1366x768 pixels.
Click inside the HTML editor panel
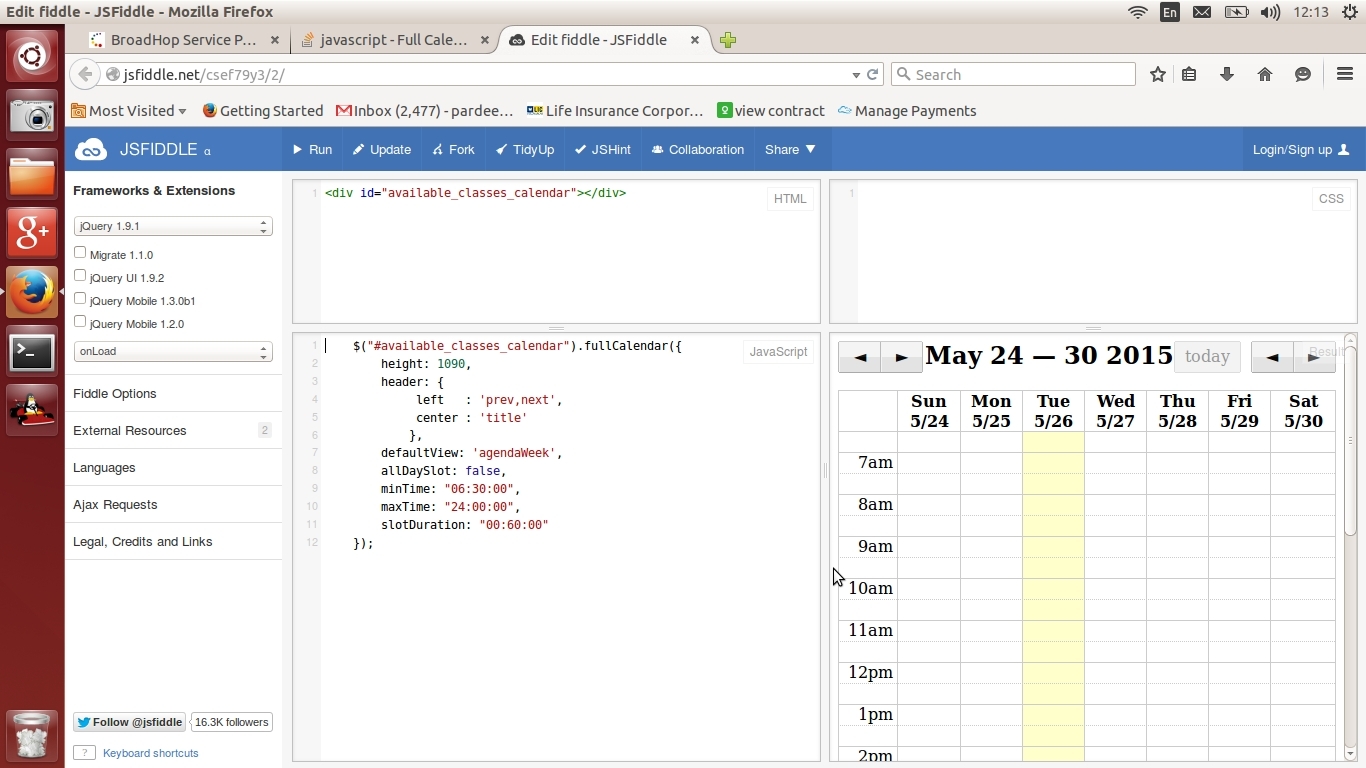tap(556, 251)
